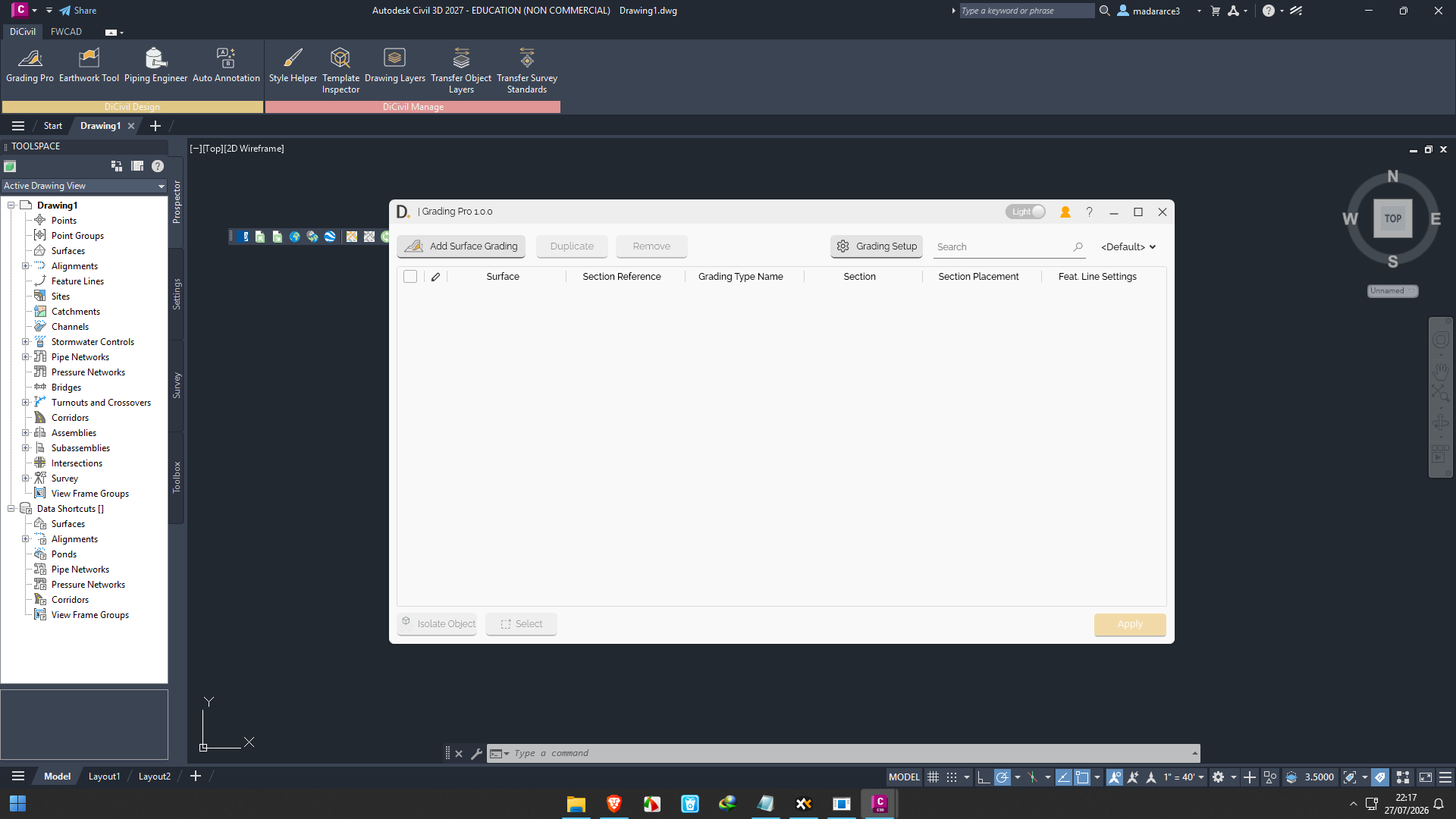Image resolution: width=1456 pixels, height=819 pixels.
Task: Toggle MODEL space button in status bar
Action: pos(904,777)
